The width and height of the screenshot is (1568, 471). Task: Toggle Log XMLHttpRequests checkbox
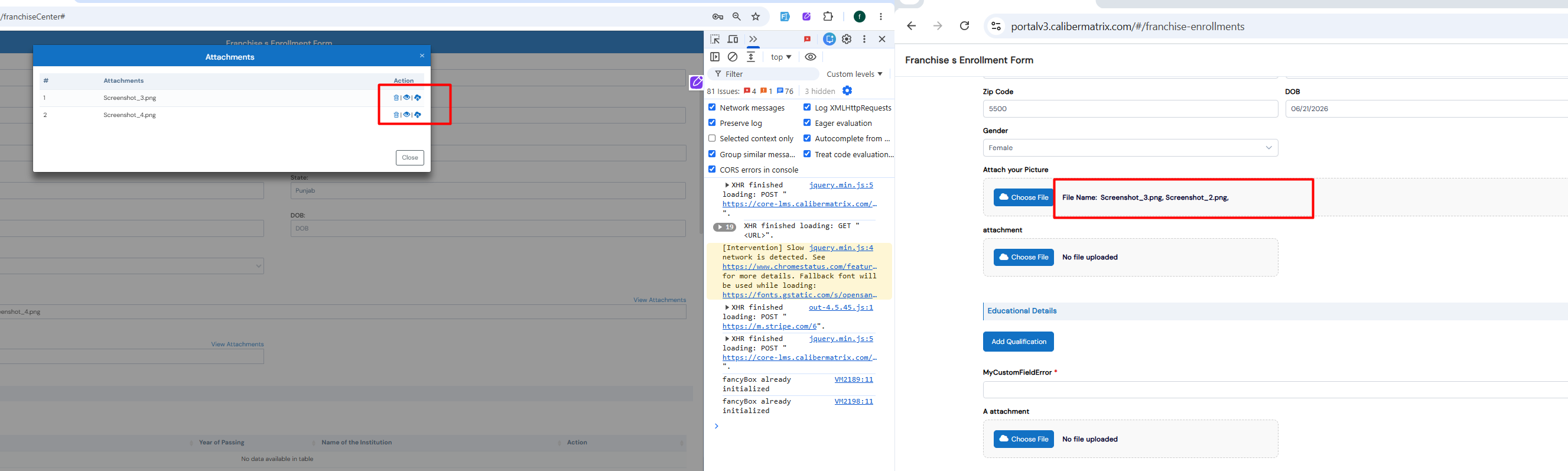click(807, 107)
